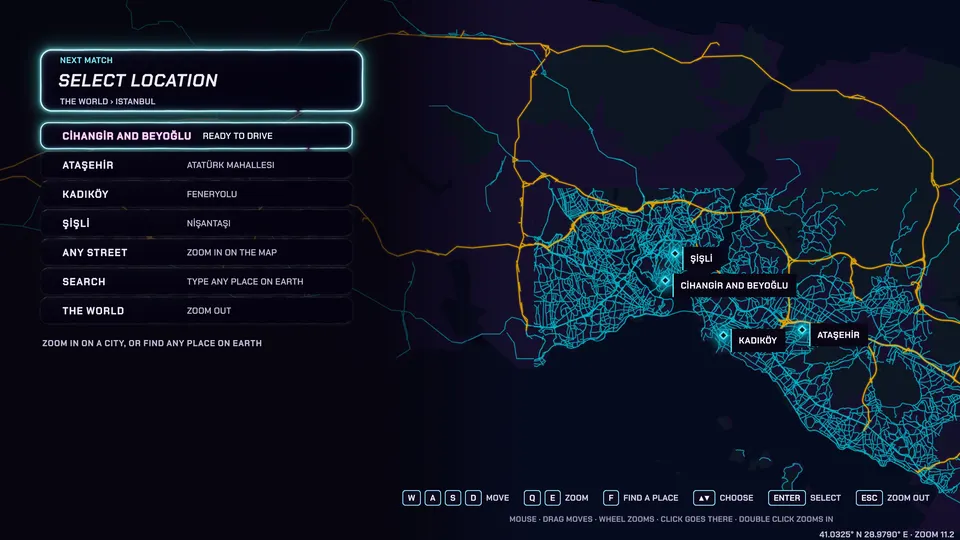Click the Cihangir and Beyoğlu map label
This screenshot has height=540, width=960.
734,285
